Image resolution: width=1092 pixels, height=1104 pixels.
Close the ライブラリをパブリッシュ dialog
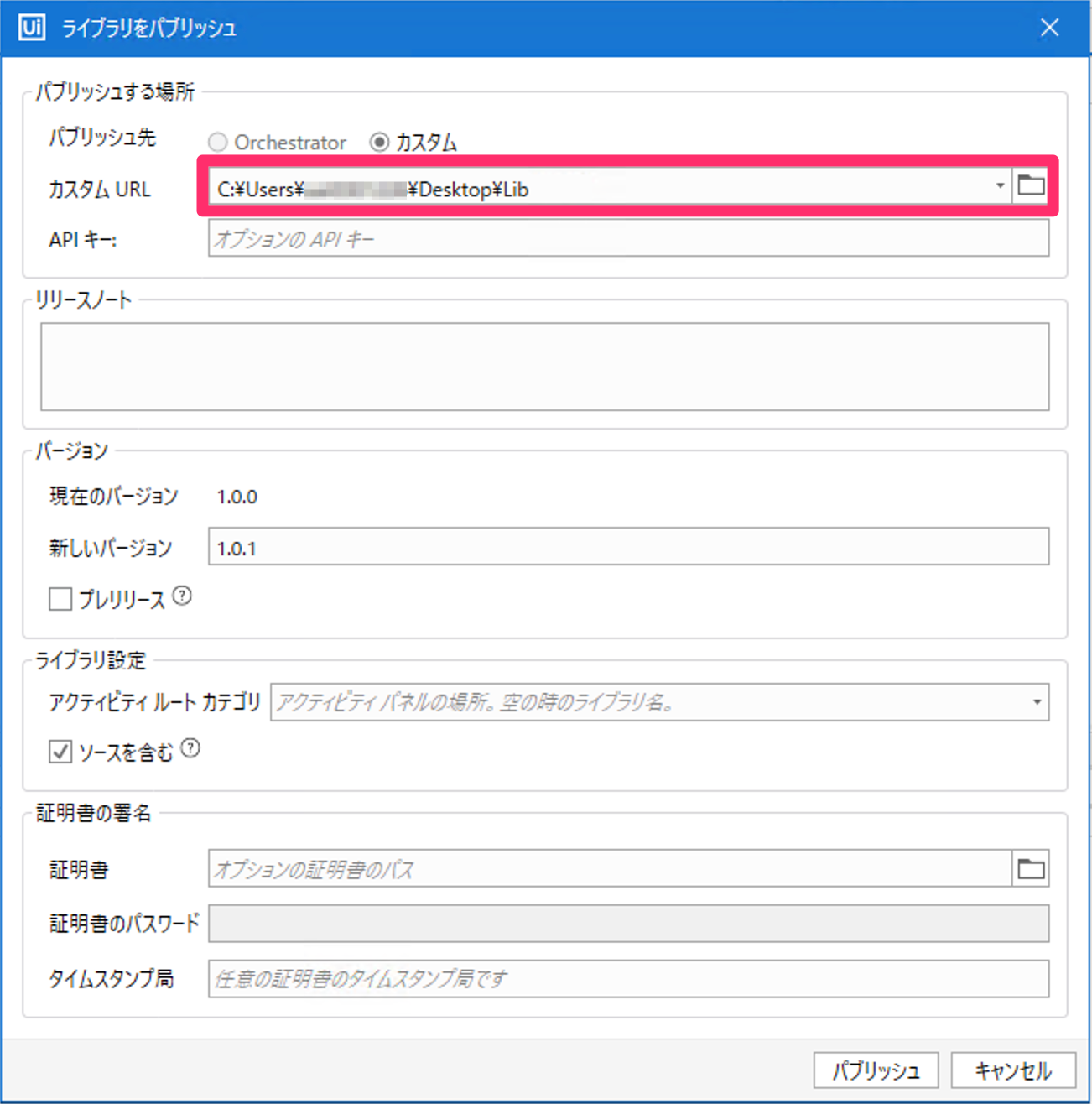pyautogui.click(x=1049, y=28)
